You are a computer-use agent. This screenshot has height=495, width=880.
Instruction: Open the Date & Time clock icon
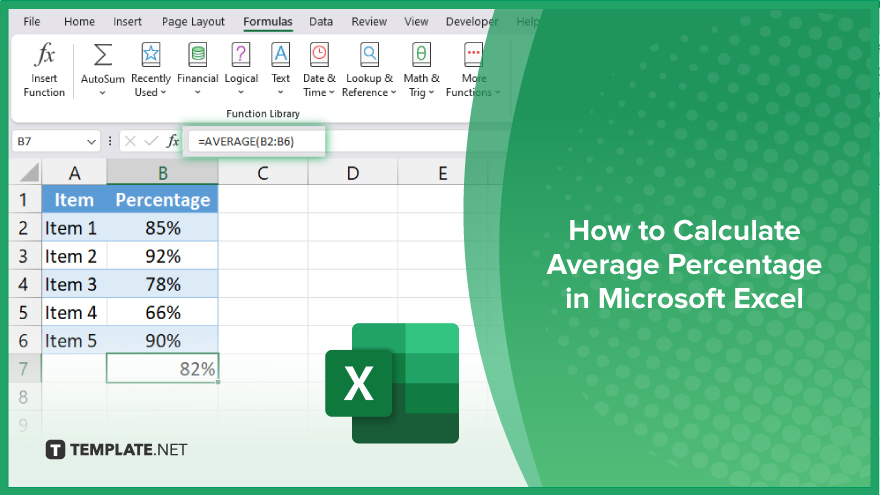coord(319,55)
